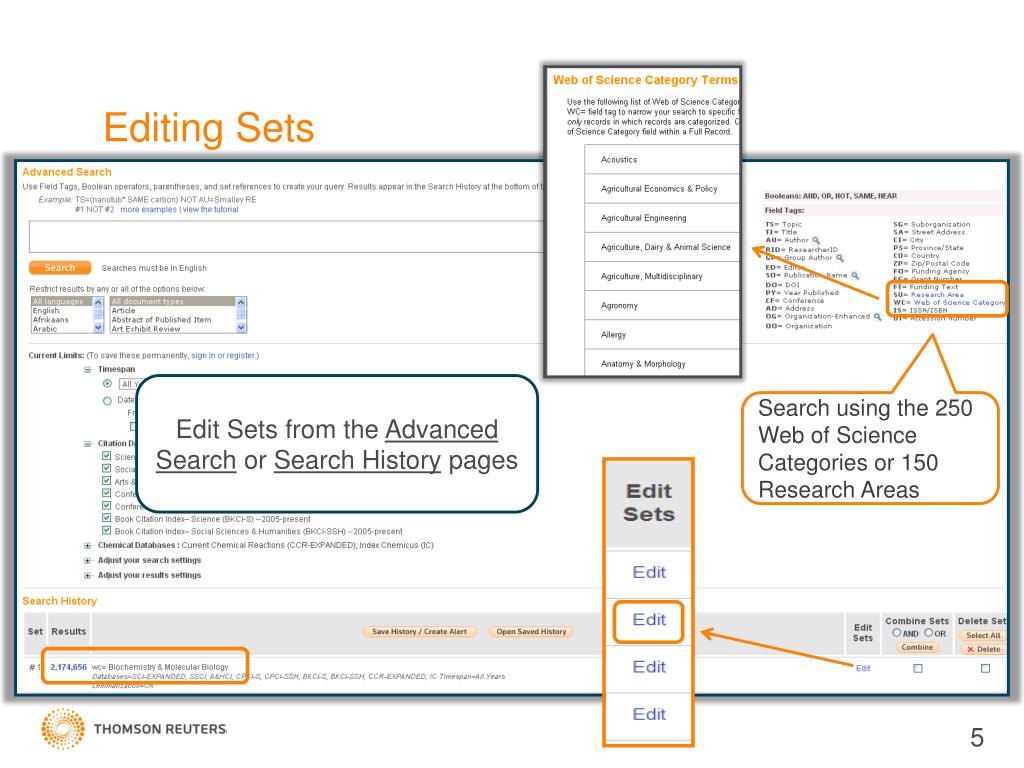Click the orange Search button

point(59,268)
